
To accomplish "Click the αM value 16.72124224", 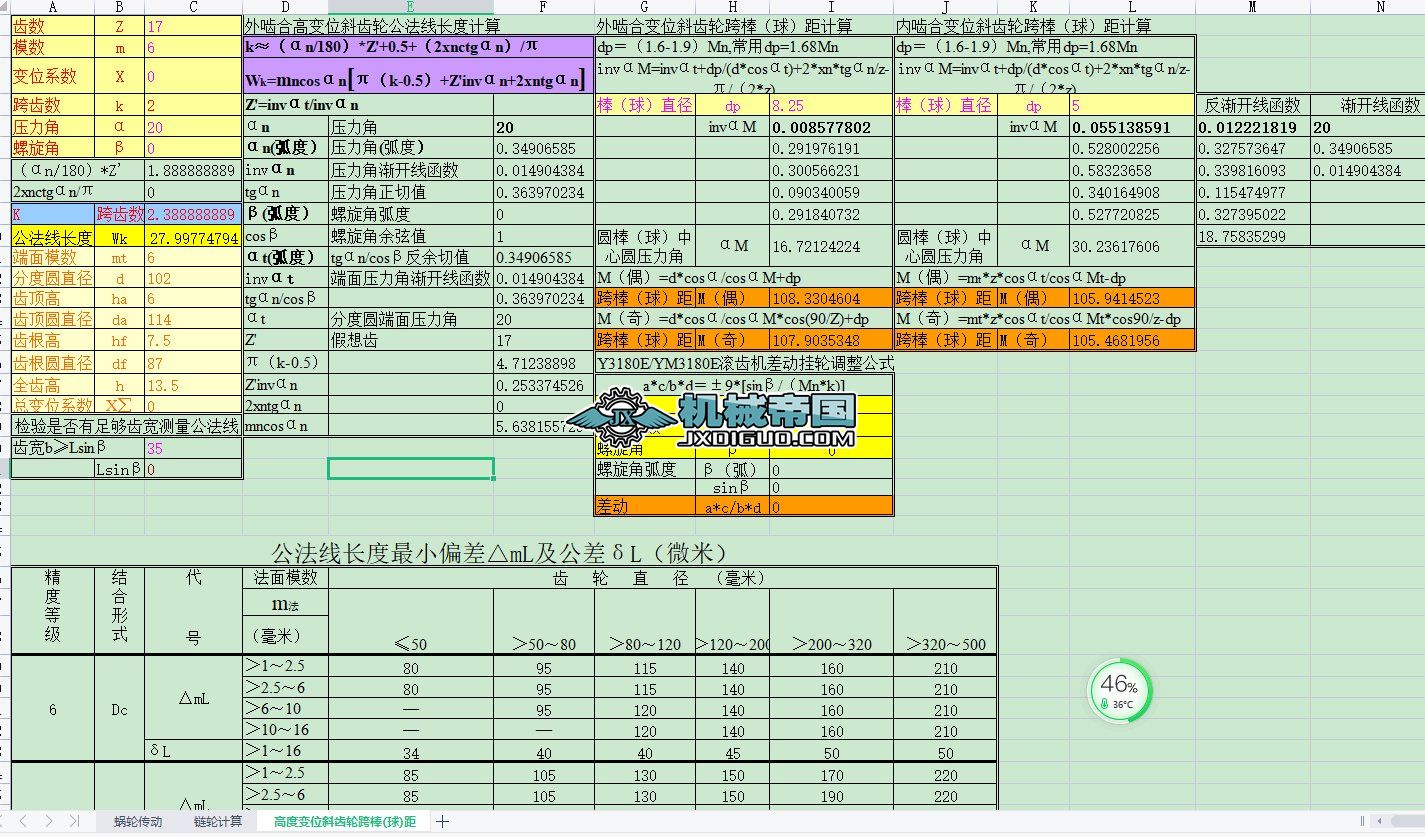I will click(831, 246).
